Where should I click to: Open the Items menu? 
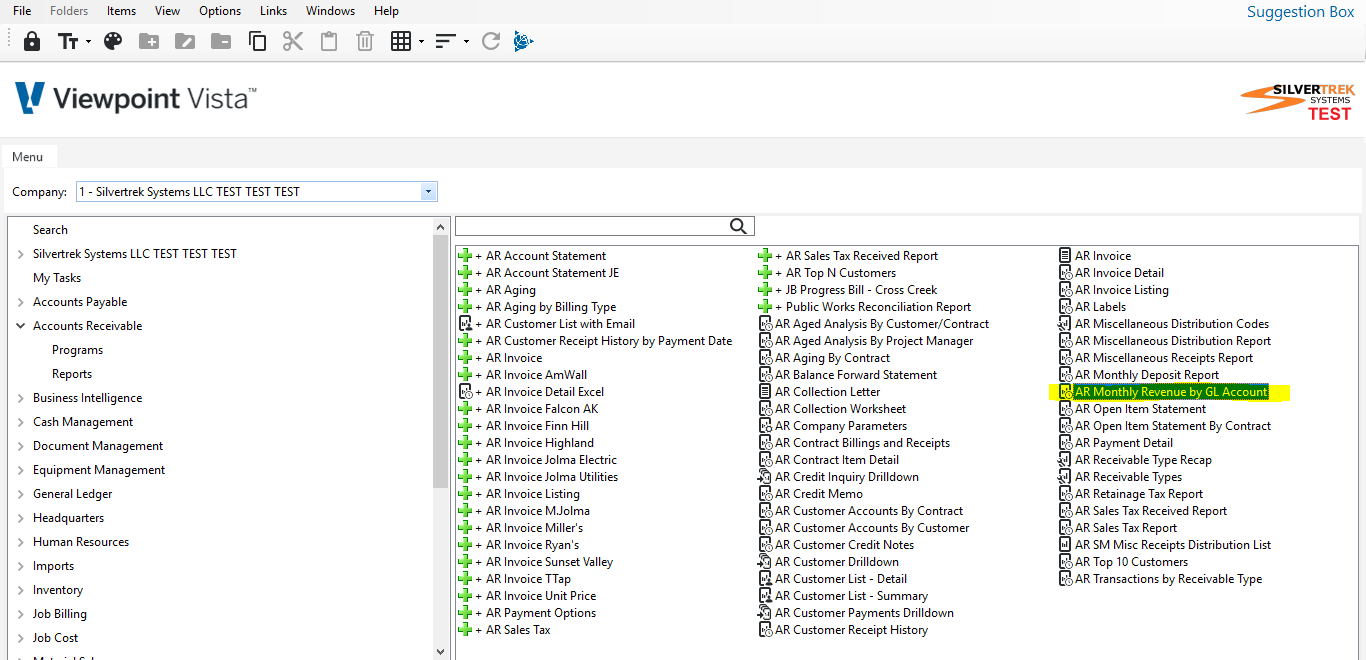pyautogui.click(x=122, y=11)
